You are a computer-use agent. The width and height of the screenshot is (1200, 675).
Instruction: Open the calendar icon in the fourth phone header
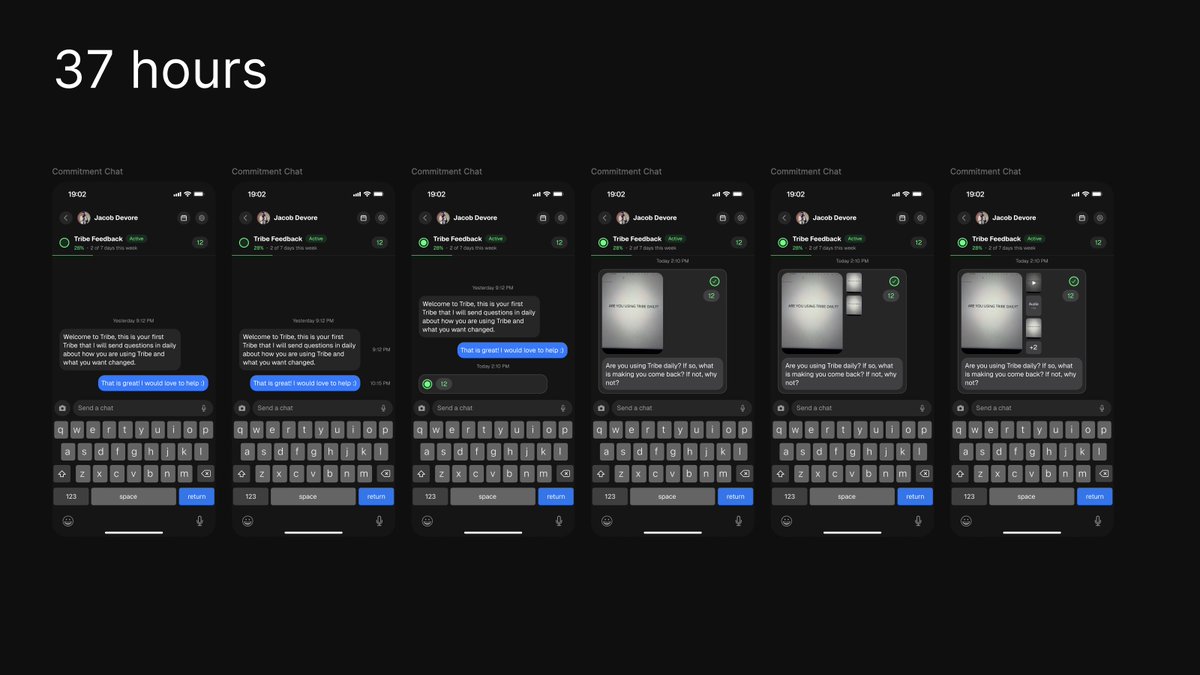(x=723, y=217)
